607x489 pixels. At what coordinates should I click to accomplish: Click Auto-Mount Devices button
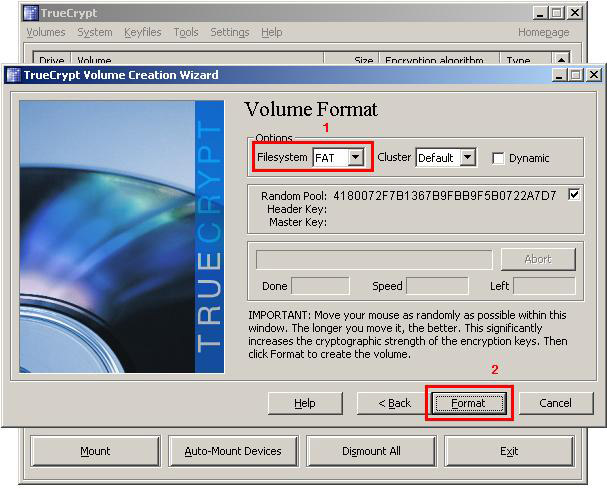point(233,451)
